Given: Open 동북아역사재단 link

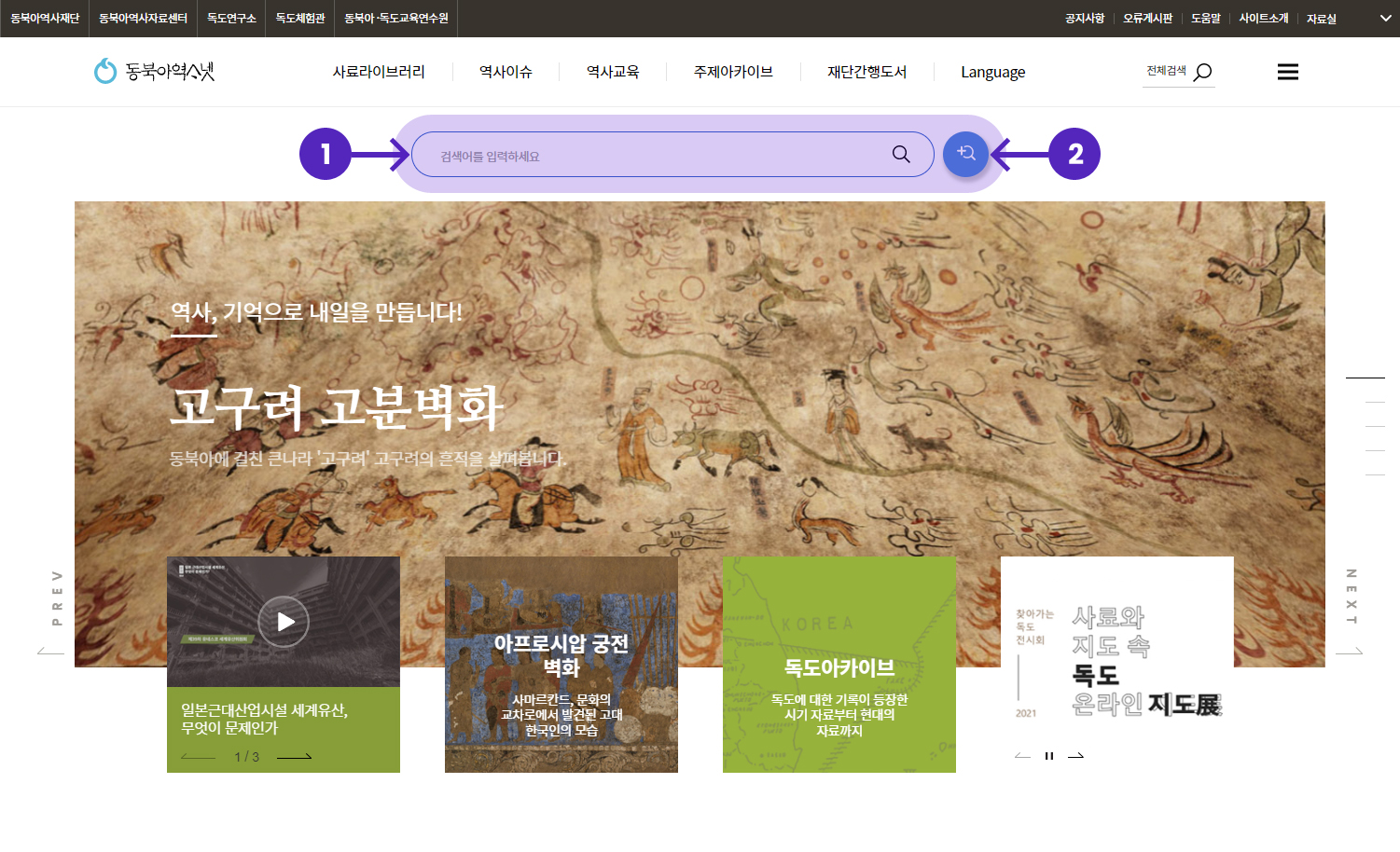Looking at the screenshot, I should [45, 19].
